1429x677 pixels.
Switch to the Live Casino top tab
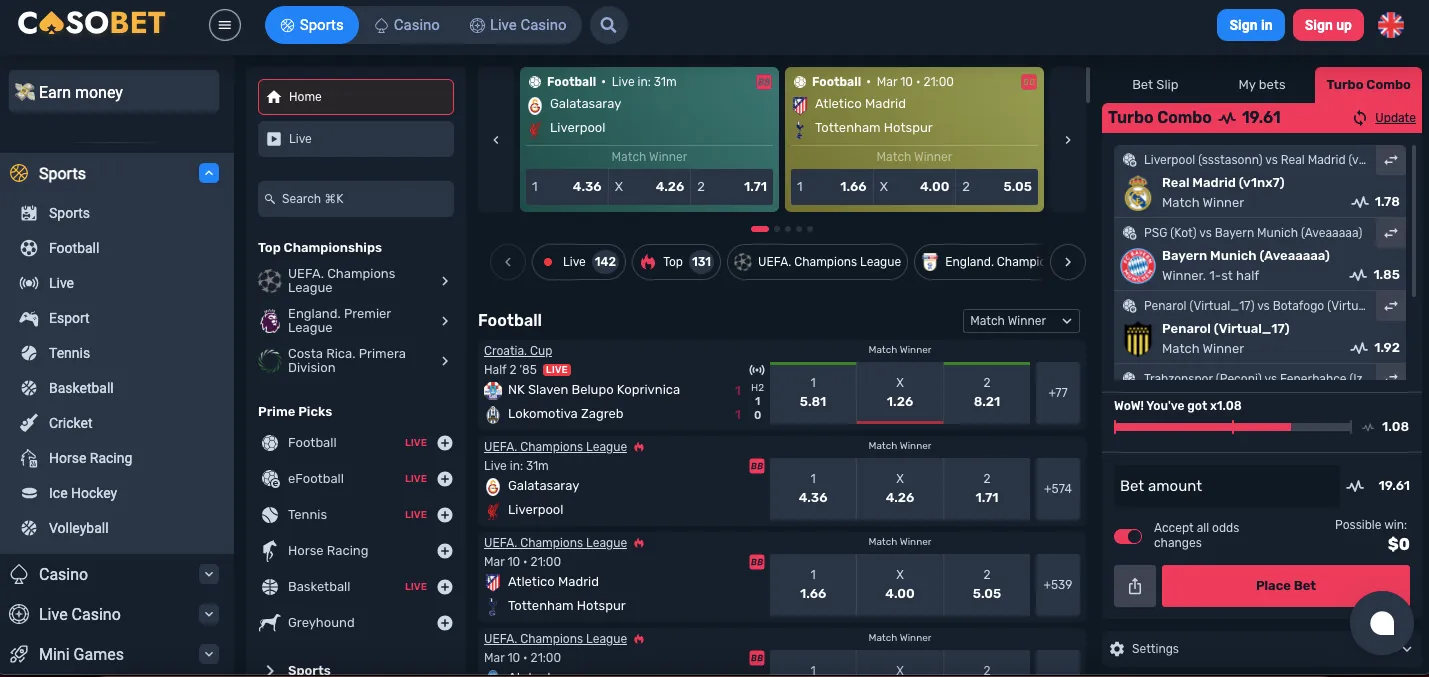coord(518,25)
